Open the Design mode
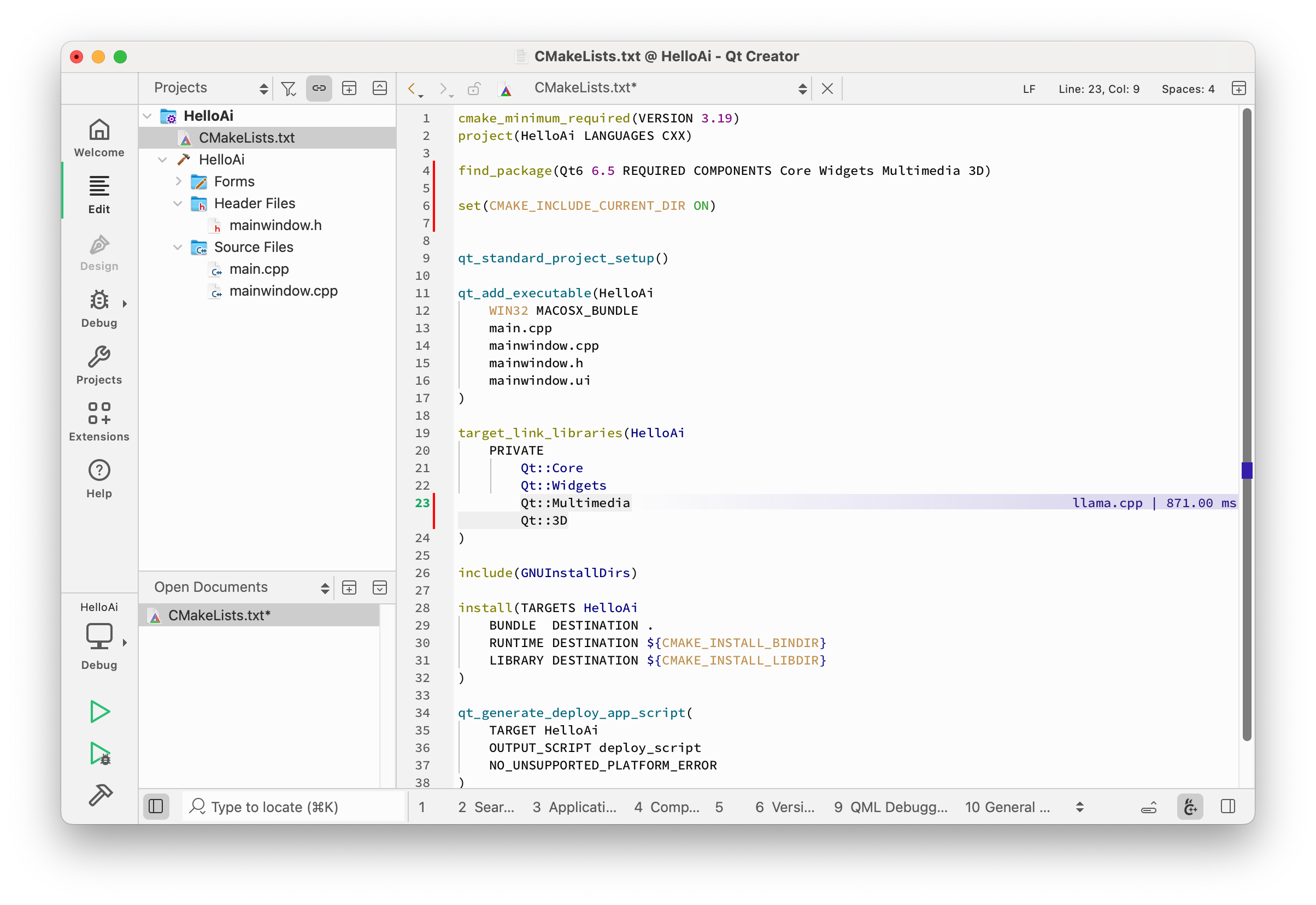The height and width of the screenshot is (905, 1316). click(x=99, y=252)
